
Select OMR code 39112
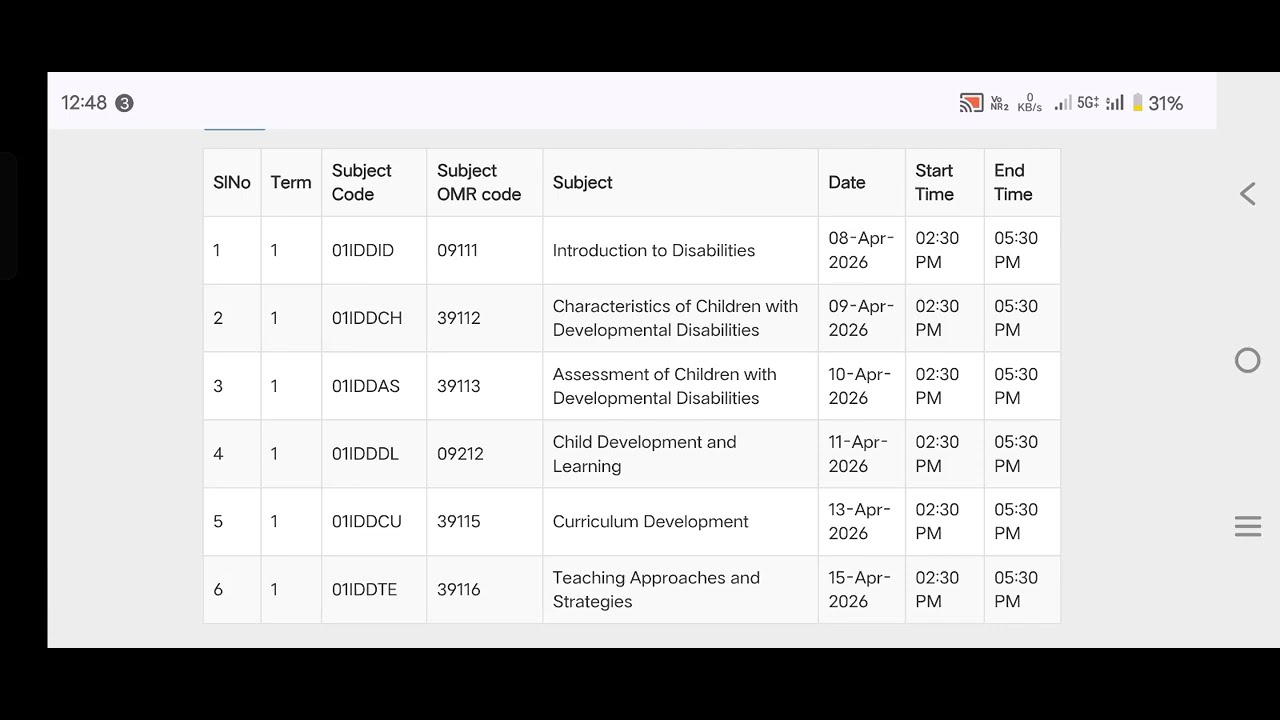(459, 318)
